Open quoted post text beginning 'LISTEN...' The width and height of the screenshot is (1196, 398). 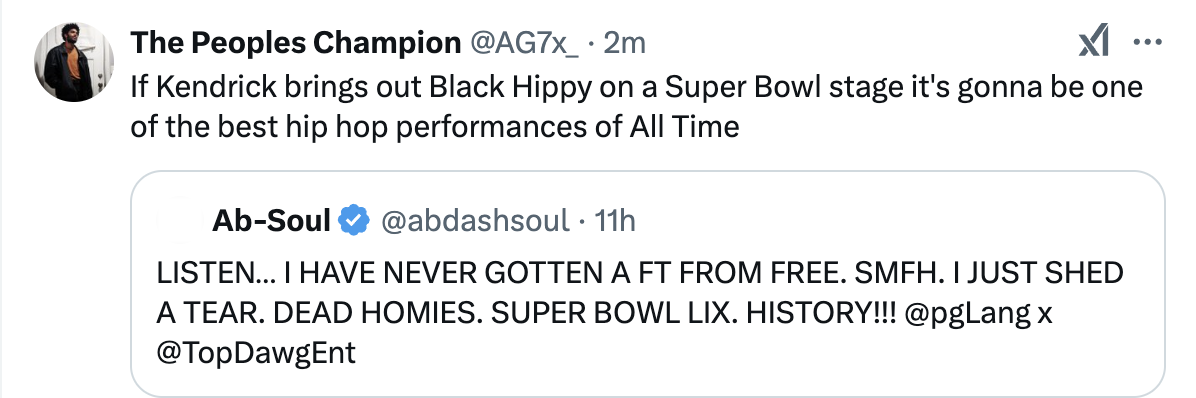(640, 313)
